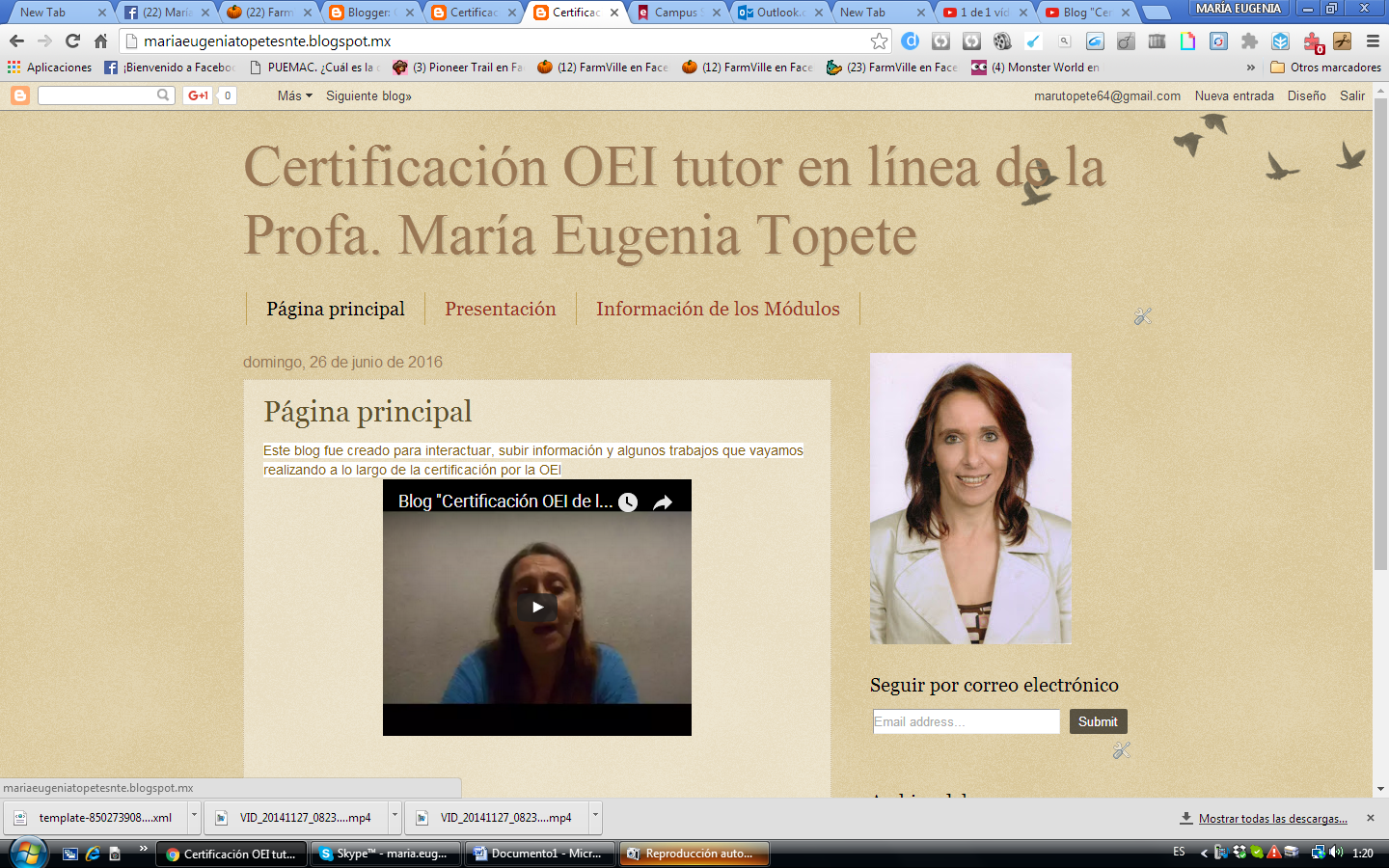The height and width of the screenshot is (868, 1389).
Task: Click the Blogger search magnifier icon
Action: [x=164, y=95]
